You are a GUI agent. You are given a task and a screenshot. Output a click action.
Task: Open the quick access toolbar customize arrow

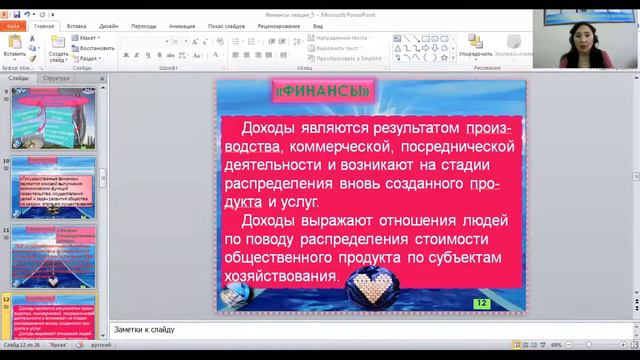click(x=53, y=15)
